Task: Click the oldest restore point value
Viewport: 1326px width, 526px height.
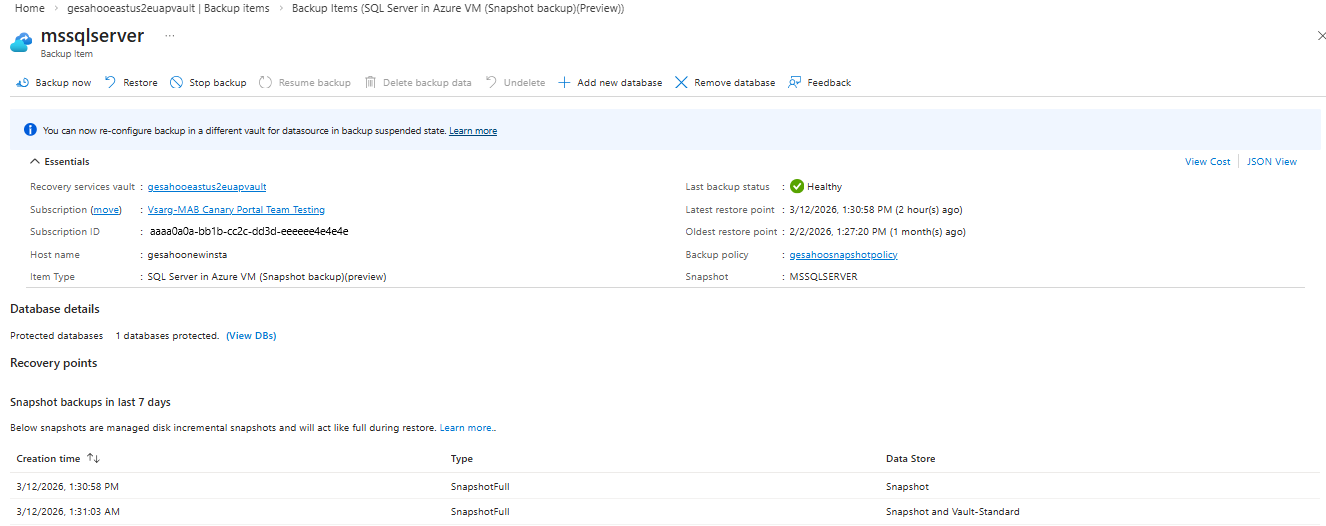Action: [878, 232]
